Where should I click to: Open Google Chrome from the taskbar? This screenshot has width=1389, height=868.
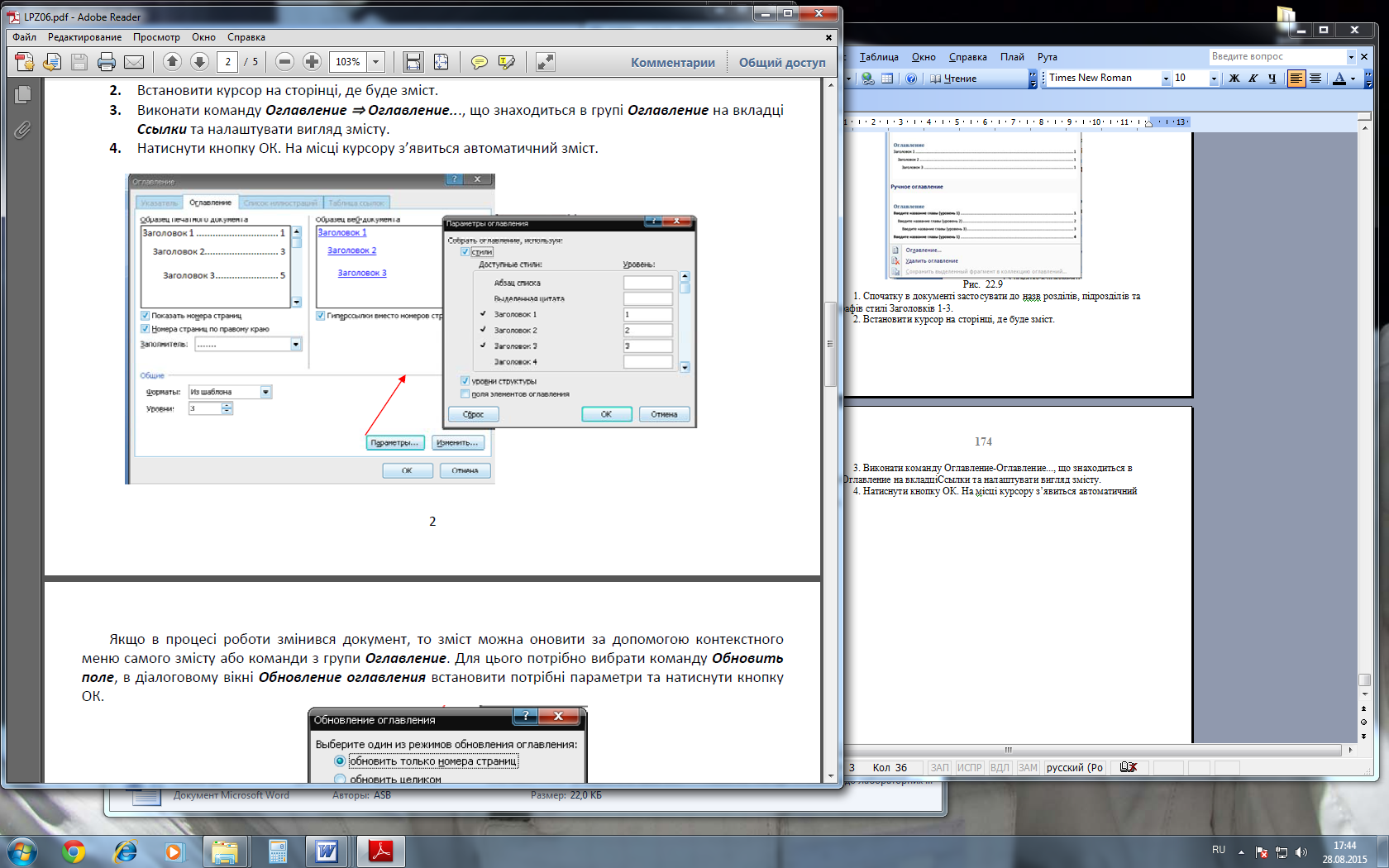(x=74, y=851)
